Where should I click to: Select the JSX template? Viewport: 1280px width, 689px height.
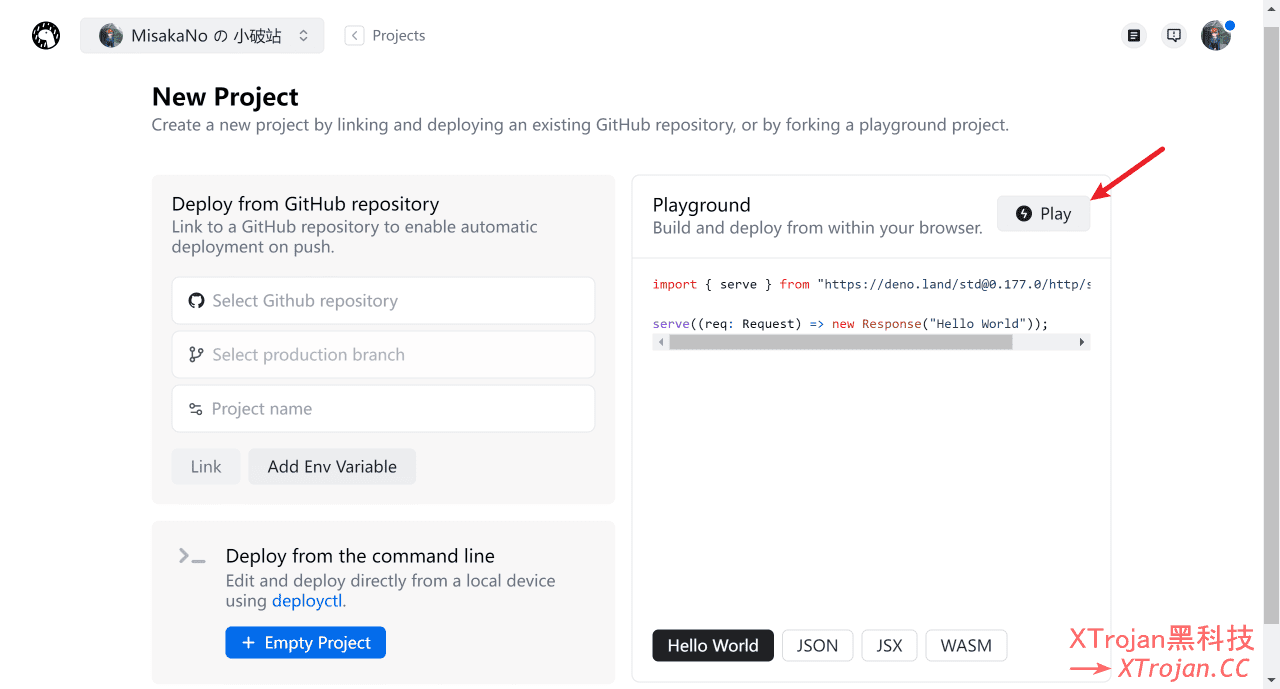(889, 646)
